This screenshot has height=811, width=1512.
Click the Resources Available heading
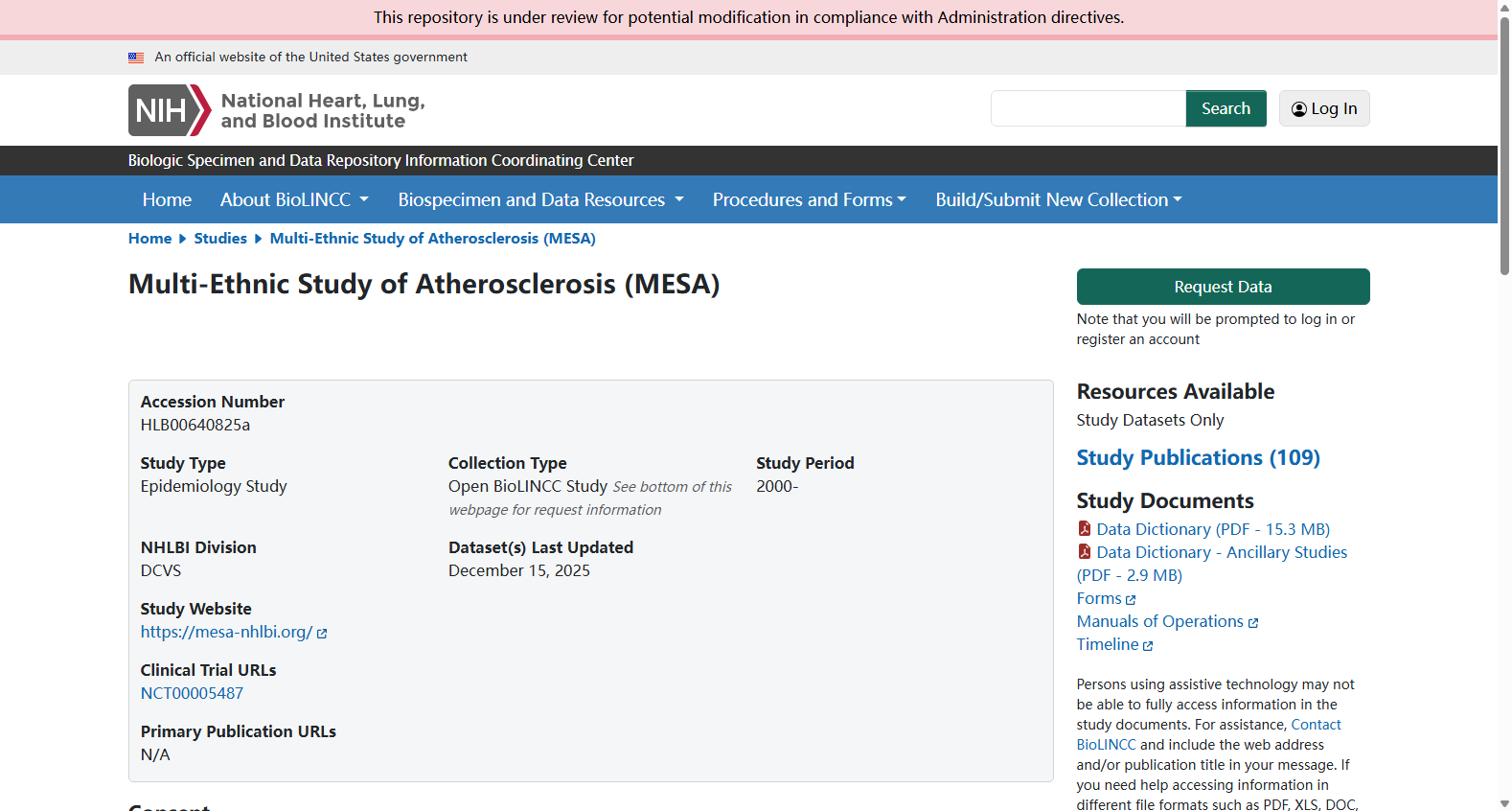(x=1176, y=391)
